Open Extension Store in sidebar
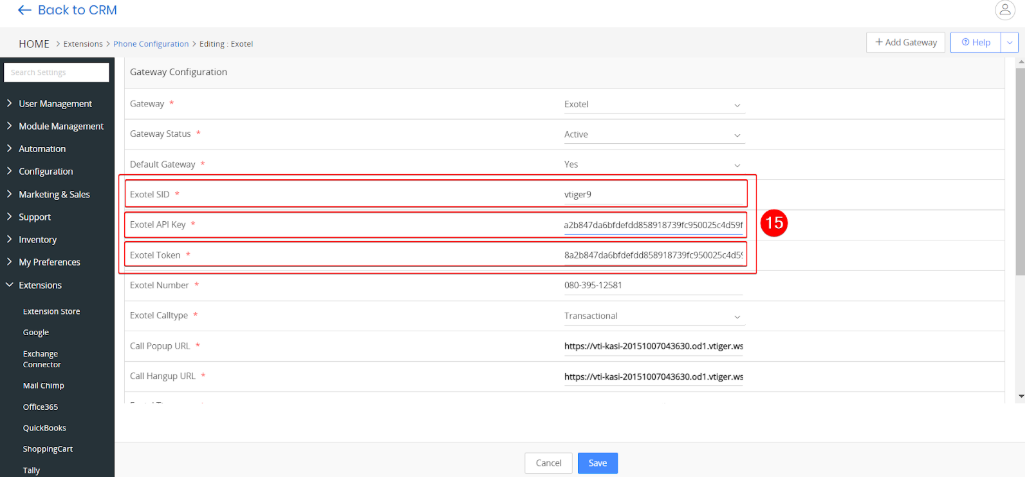This screenshot has width=1025, height=481. (52, 311)
